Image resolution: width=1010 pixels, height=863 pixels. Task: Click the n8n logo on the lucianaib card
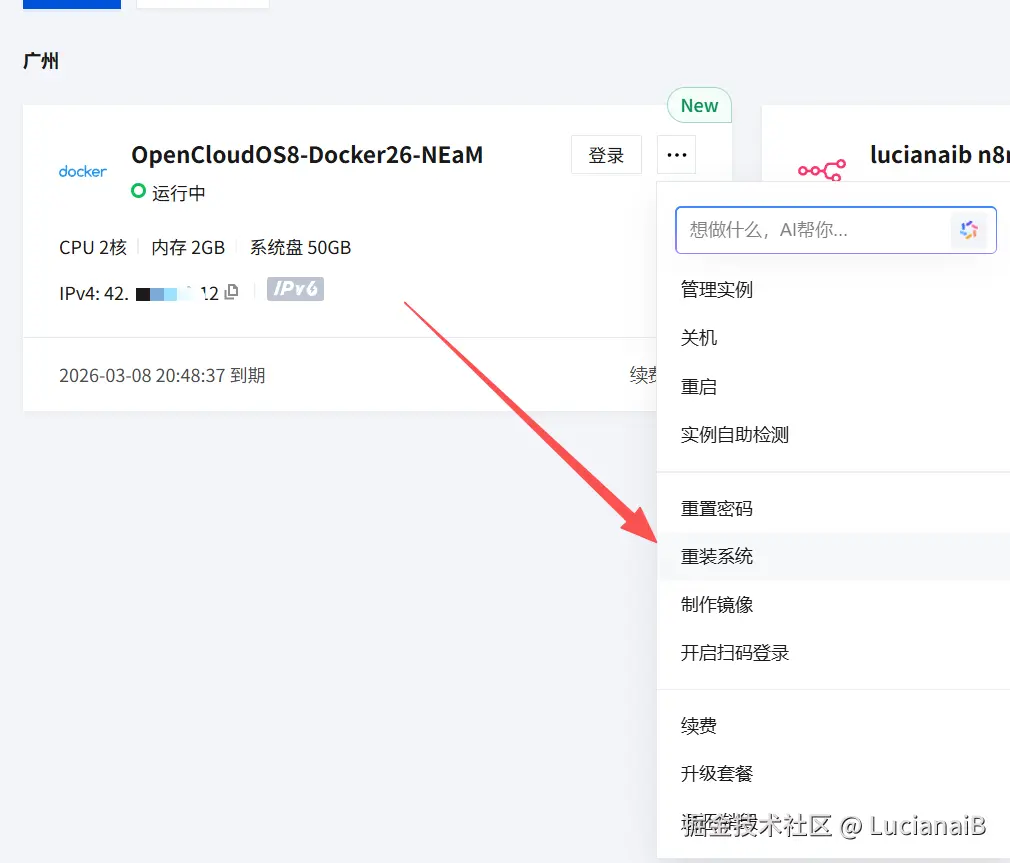pyautogui.click(x=821, y=170)
